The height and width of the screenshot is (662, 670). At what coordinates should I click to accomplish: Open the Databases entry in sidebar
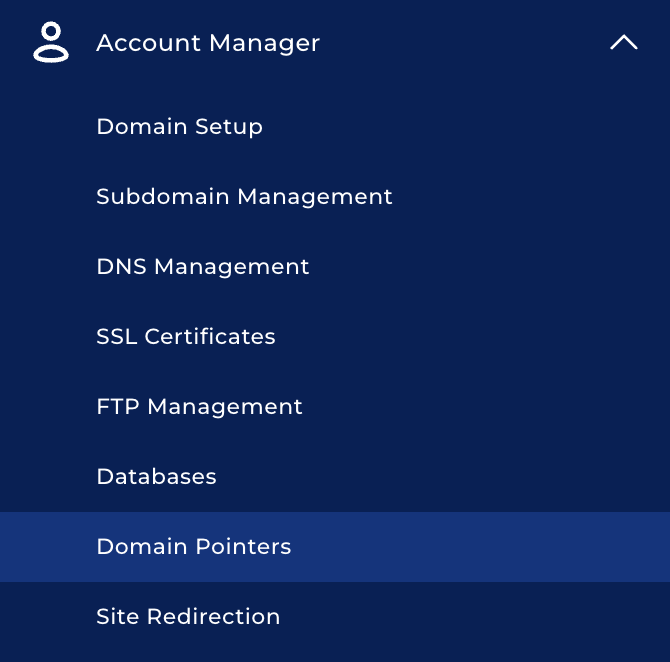pos(156,477)
